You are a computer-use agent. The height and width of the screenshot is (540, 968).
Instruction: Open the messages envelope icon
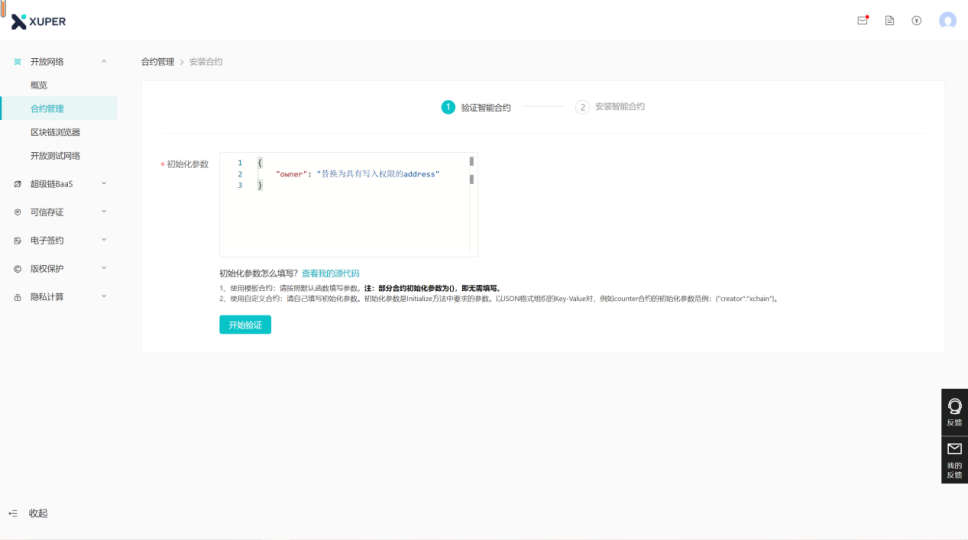862,20
